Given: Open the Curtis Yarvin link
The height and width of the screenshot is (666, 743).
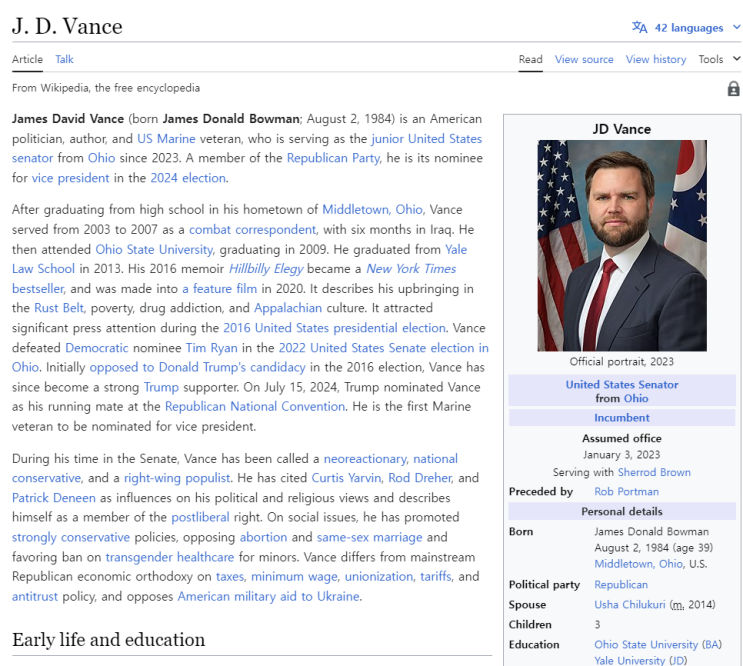Looking at the screenshot, I should (x=346, y=477).
